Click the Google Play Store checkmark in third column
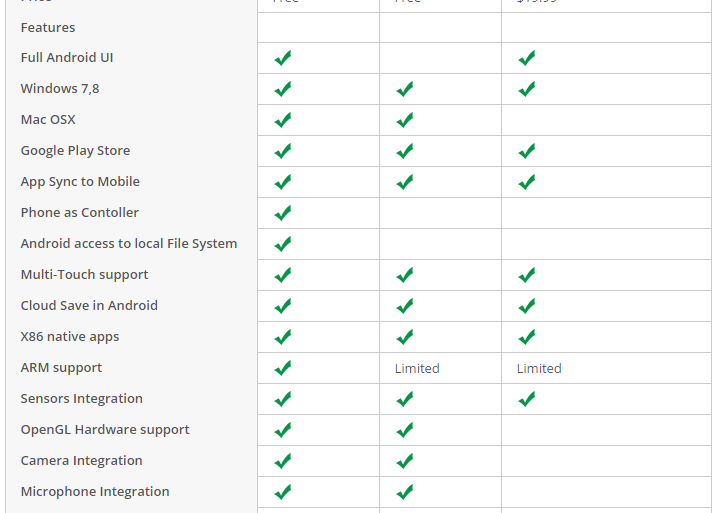The width and height of the screenshot is (718, 513). (527, 151)
